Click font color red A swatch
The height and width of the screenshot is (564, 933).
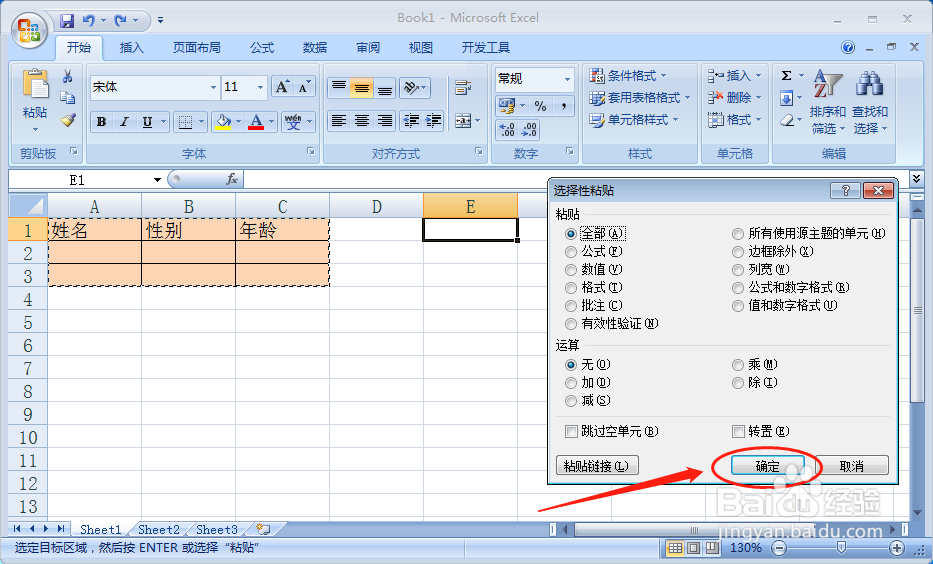256,122
